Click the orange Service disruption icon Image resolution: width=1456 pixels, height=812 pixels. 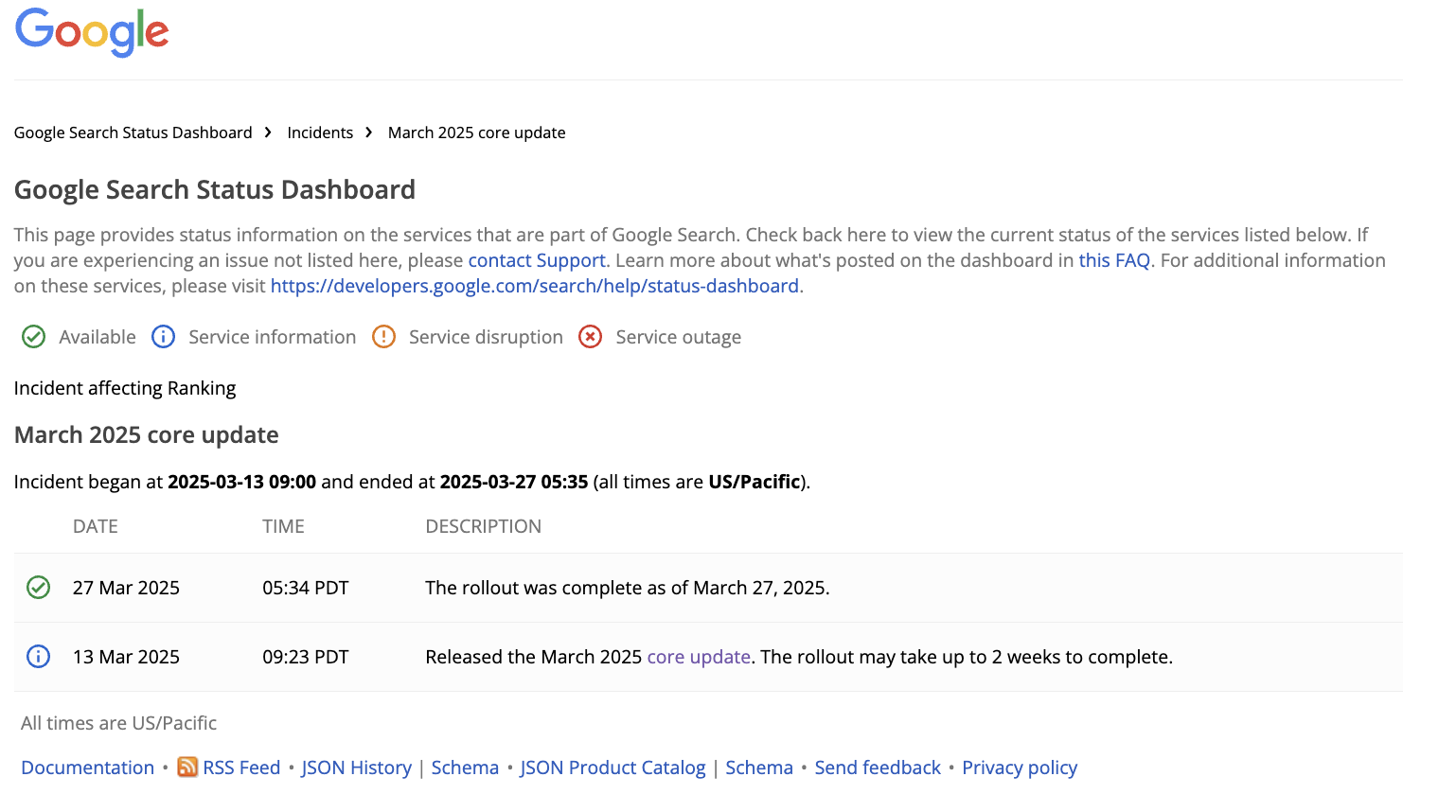point(383,336)
